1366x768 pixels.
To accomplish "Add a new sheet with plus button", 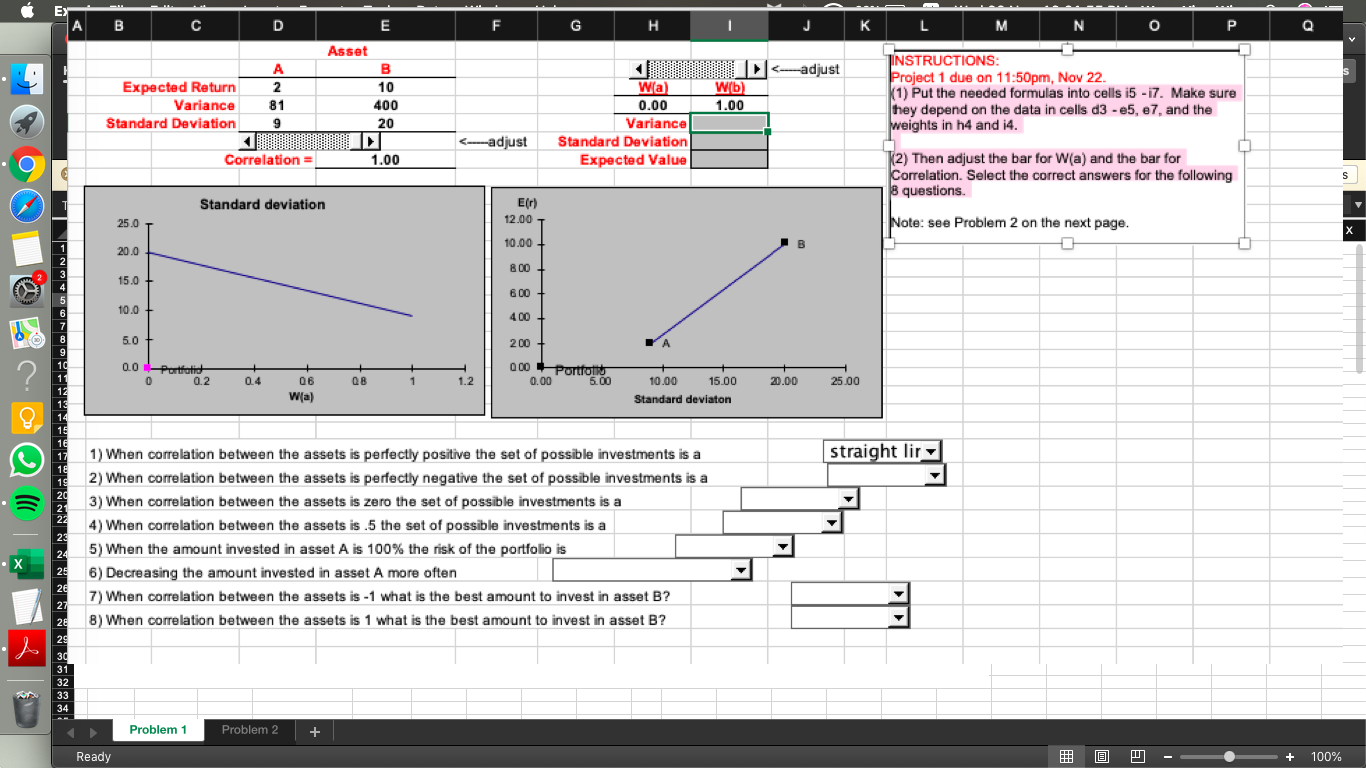I will 314,731.
